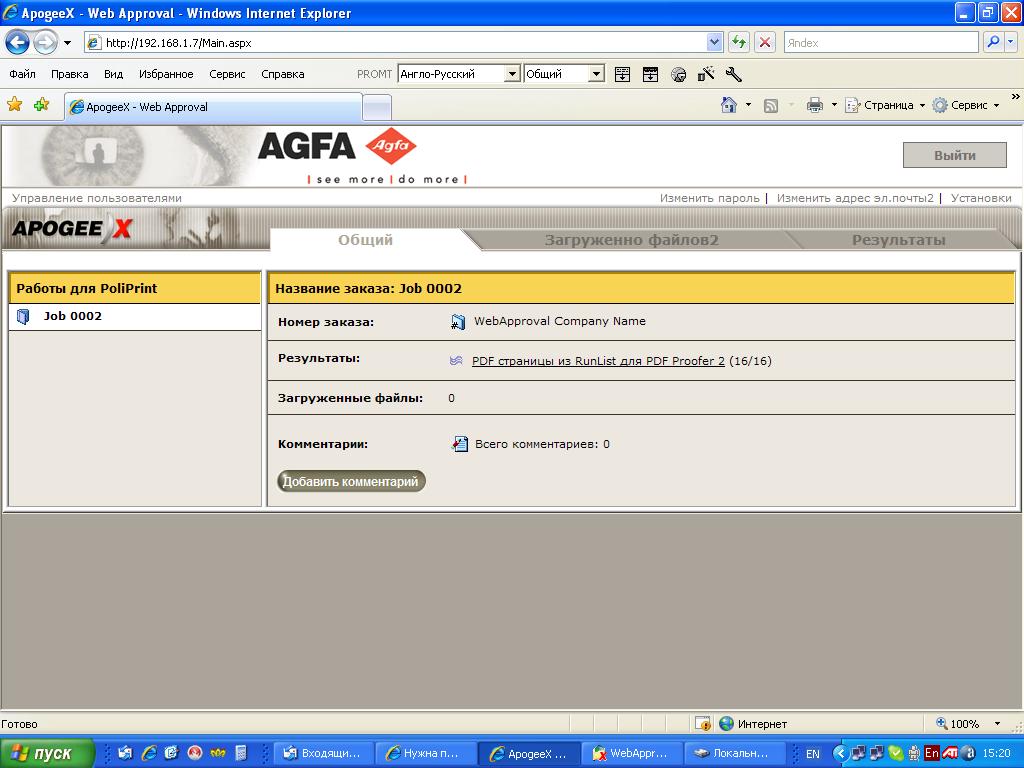Switch to the Загруженно файлов2 tab
The width and height of the screenshot is (1024, 768).
point(632,240)
